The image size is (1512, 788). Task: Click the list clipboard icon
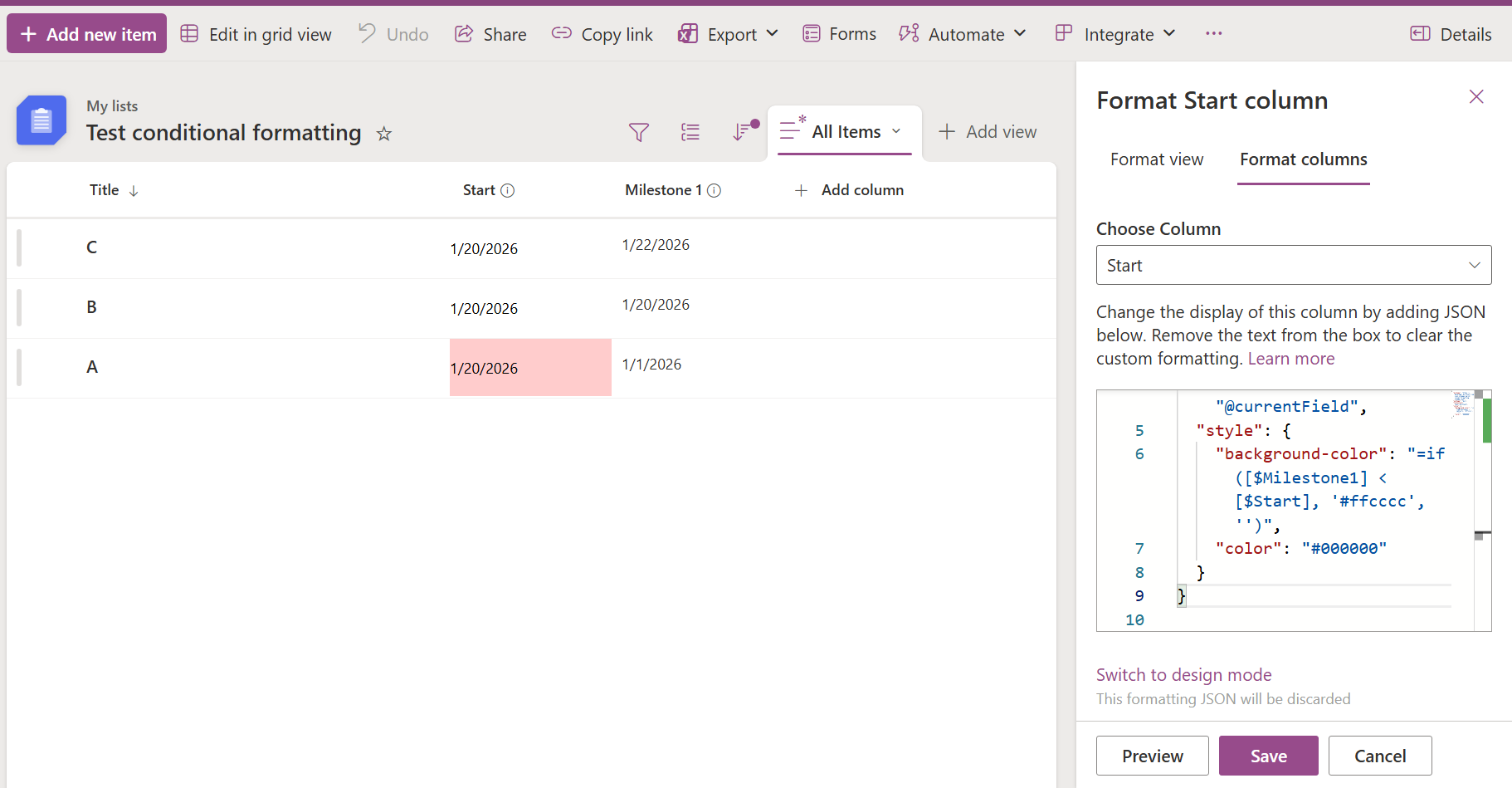(41, 120)
